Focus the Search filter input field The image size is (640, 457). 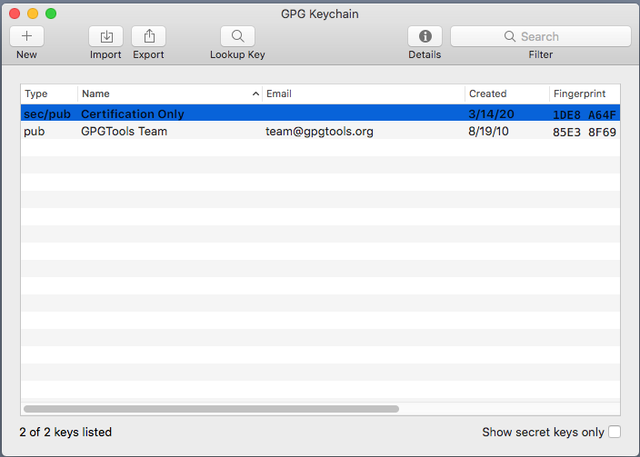[x=541, y=36]
